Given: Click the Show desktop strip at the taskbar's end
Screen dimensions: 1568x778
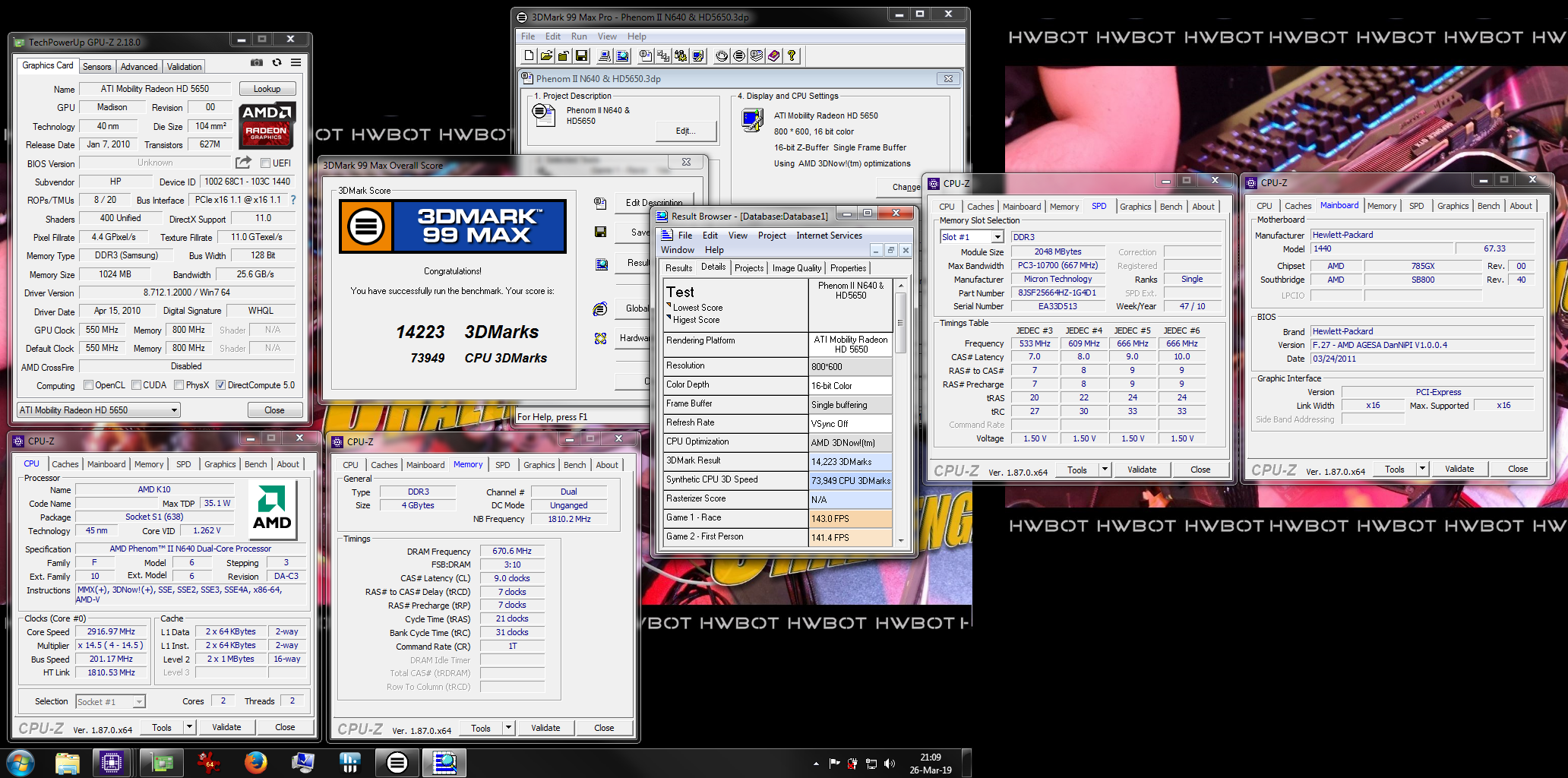Looking at the screenshot, I should click(966, 763).
